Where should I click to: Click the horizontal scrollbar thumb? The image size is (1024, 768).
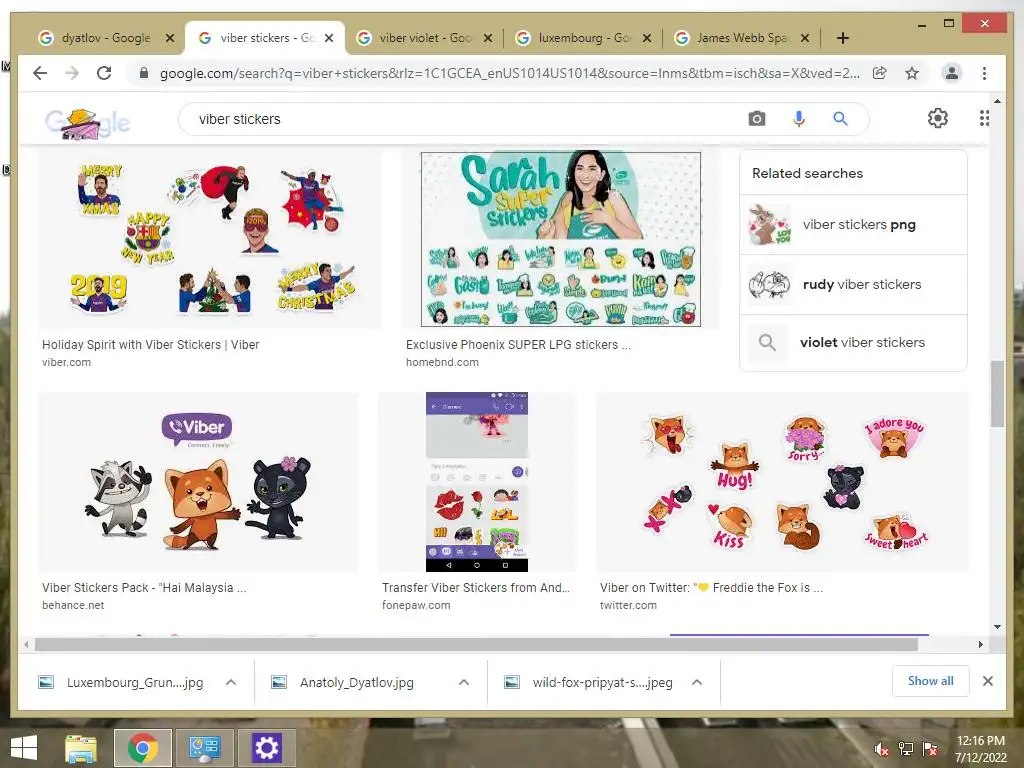476,645
